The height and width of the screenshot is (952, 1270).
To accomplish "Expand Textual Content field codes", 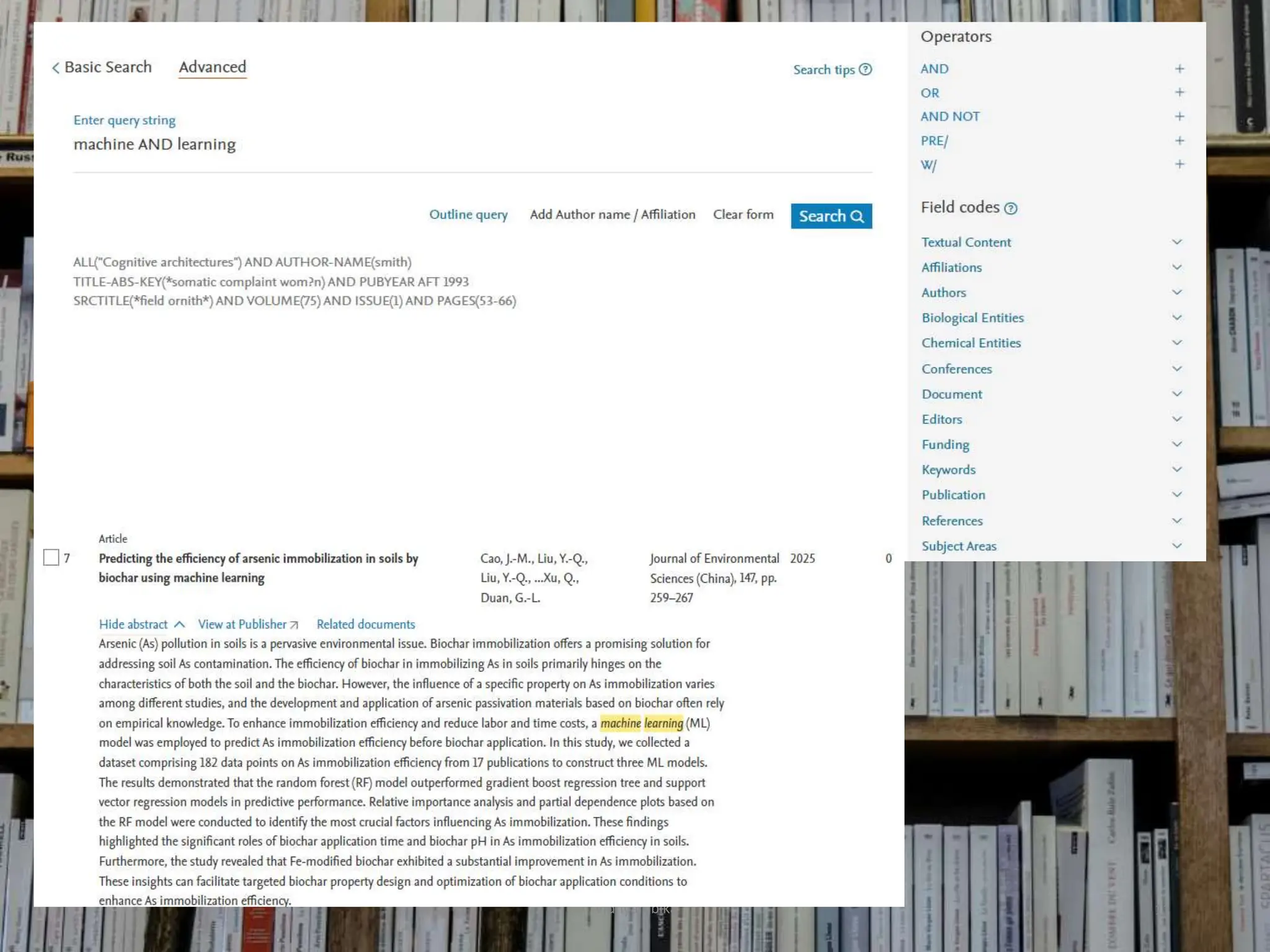I will point(1176,242).
